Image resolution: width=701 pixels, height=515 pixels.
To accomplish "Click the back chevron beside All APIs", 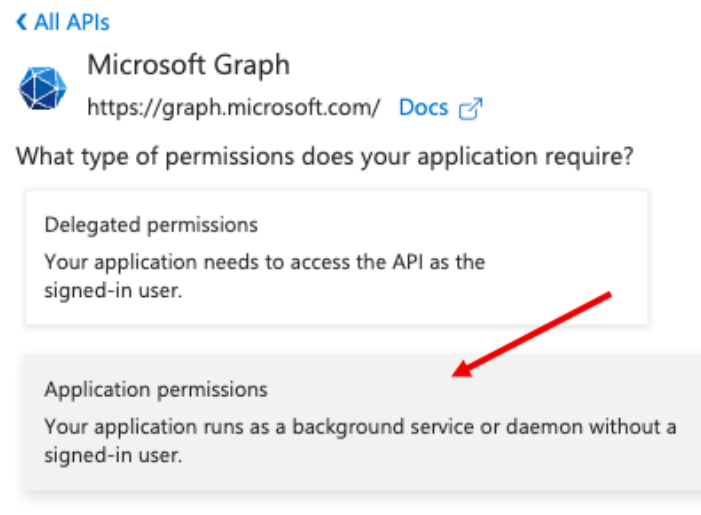I will (x=21, y=22).
